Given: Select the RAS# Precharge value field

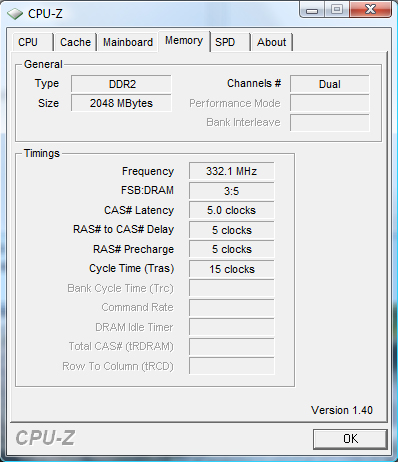Looking at the screenshot, I should click(232, 249).
